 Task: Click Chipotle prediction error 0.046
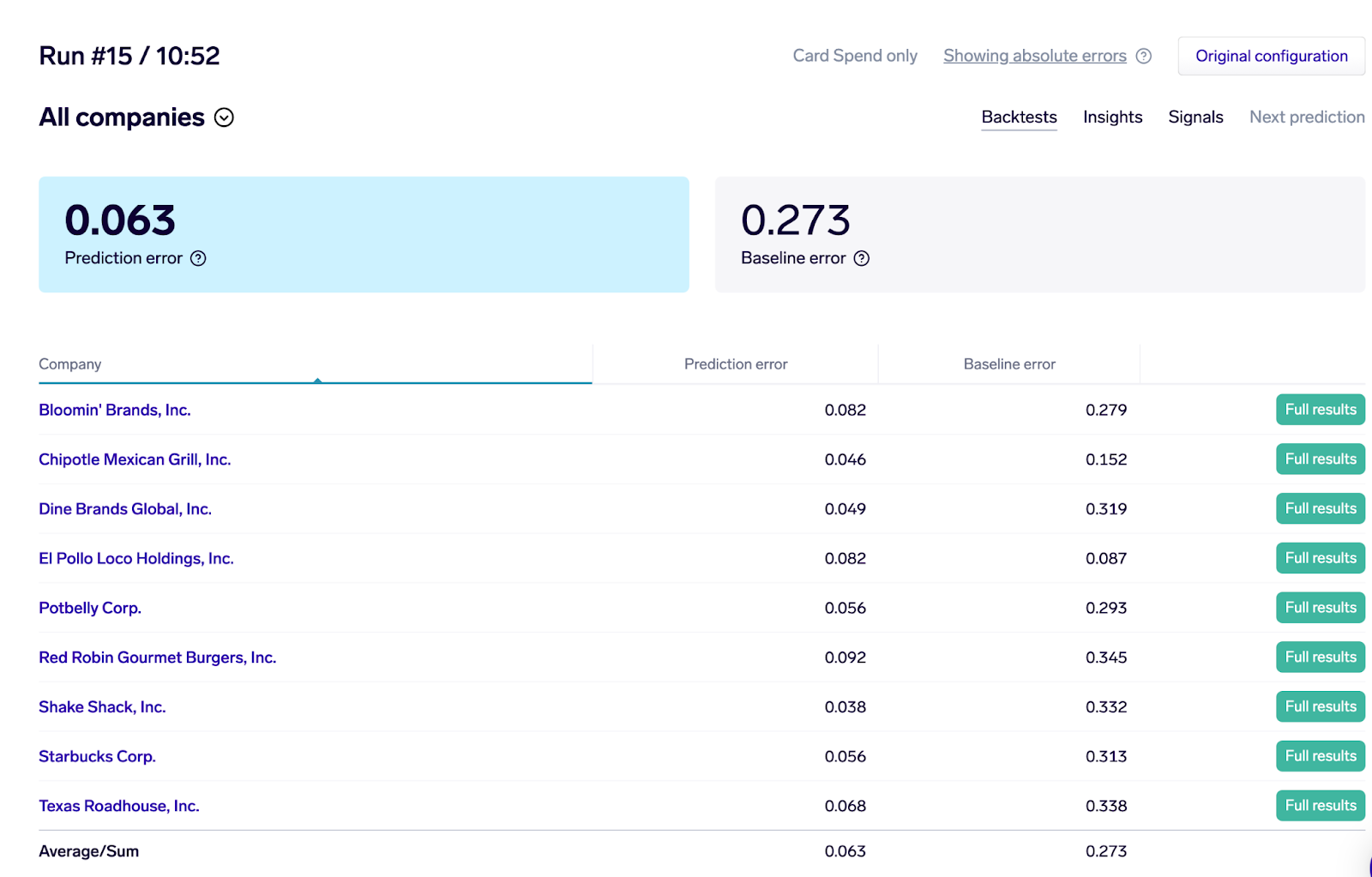point(845,460)
